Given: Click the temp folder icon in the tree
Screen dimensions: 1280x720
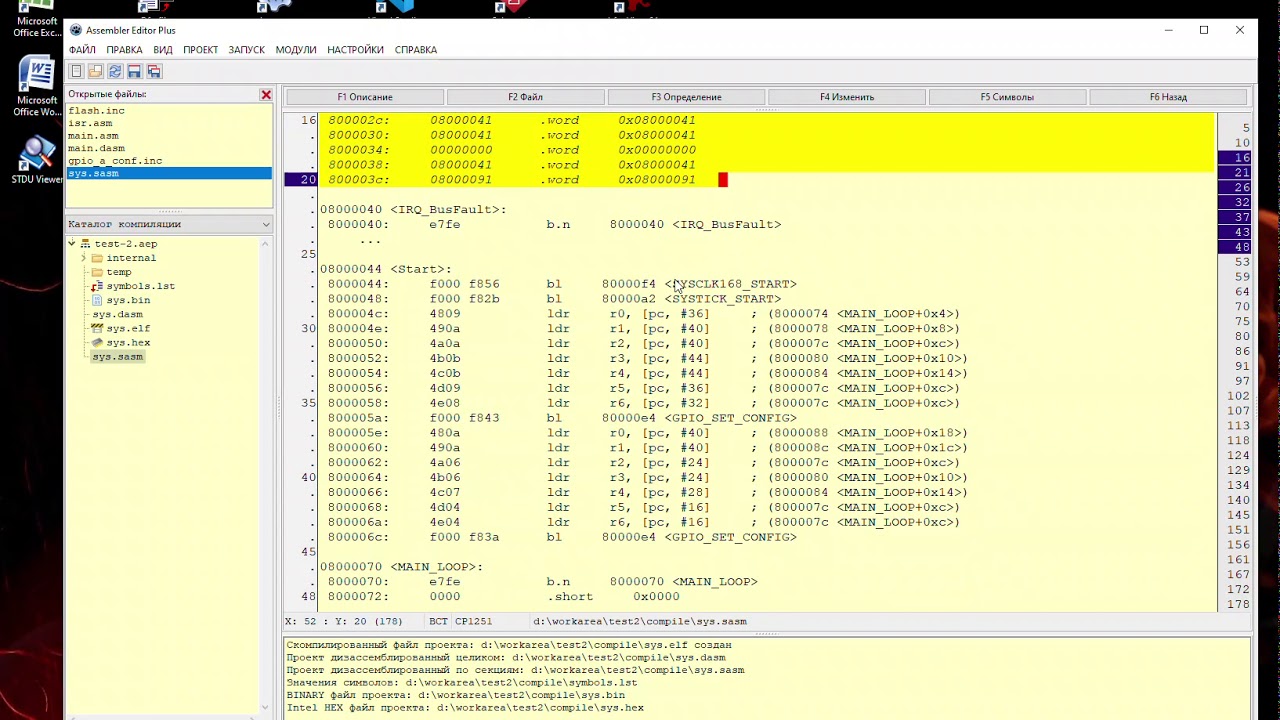Looking at the screenshot, I should click(x=97, y=272).
